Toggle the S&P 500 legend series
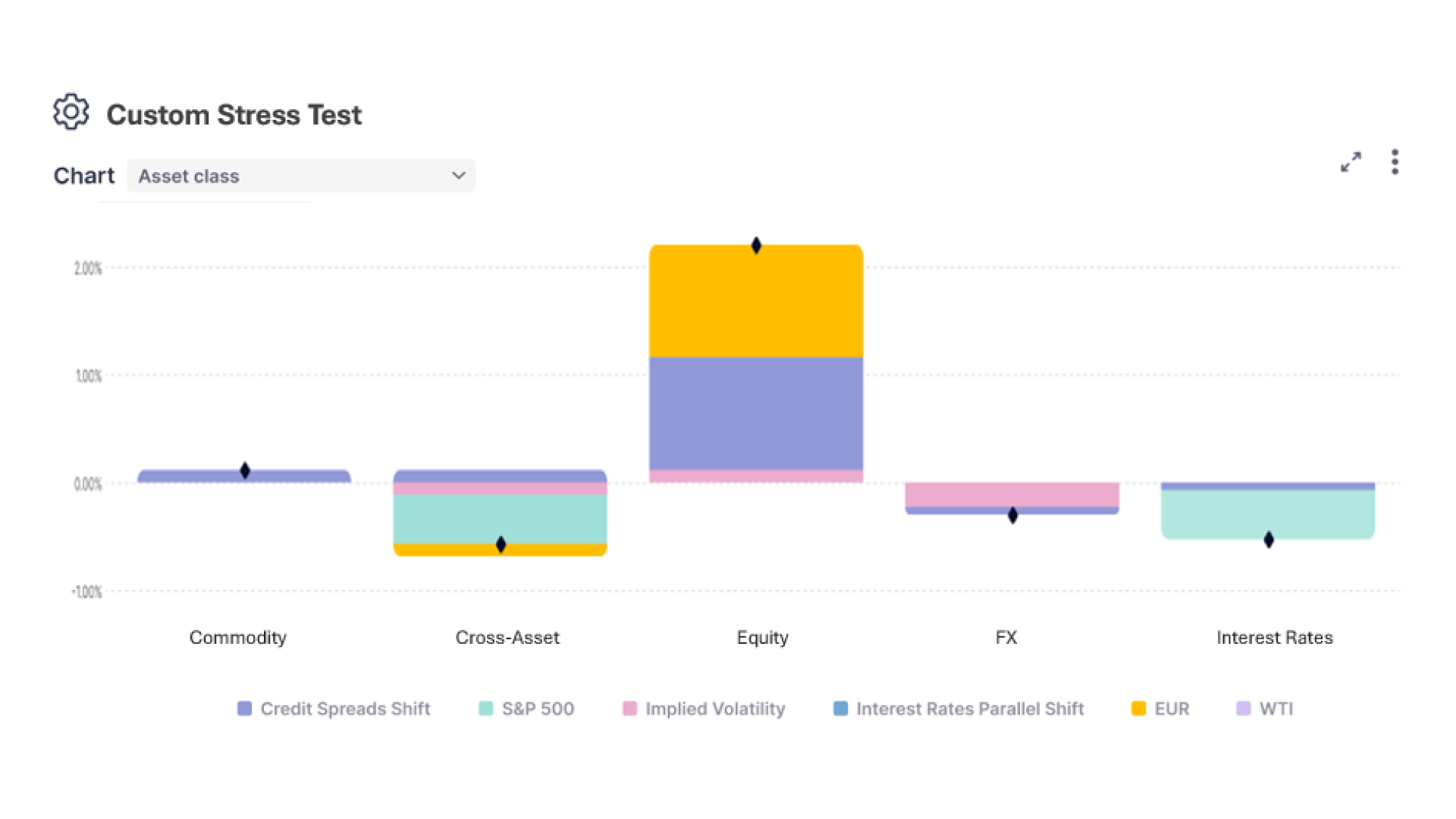The height and width of the screenshot is (819, 1456). point(537,708)
